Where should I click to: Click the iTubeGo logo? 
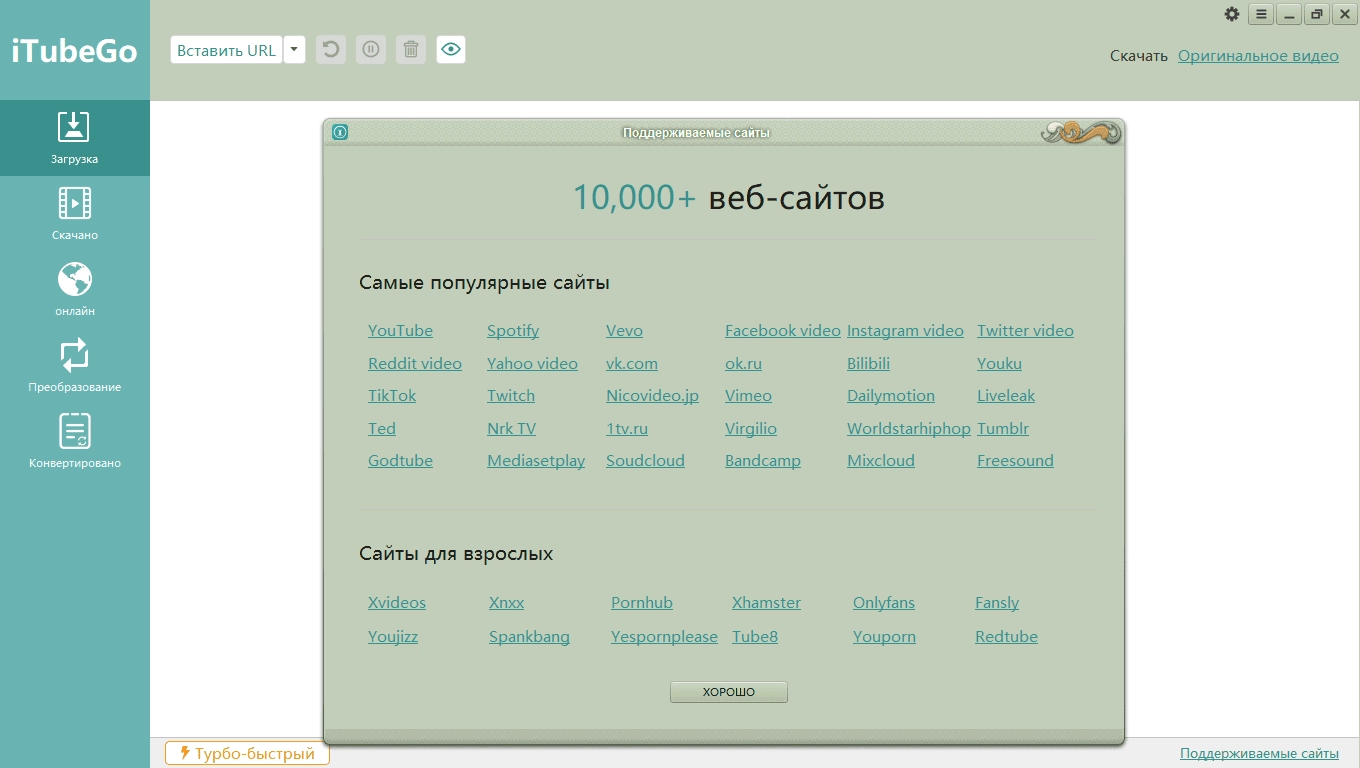pos(75,51)
